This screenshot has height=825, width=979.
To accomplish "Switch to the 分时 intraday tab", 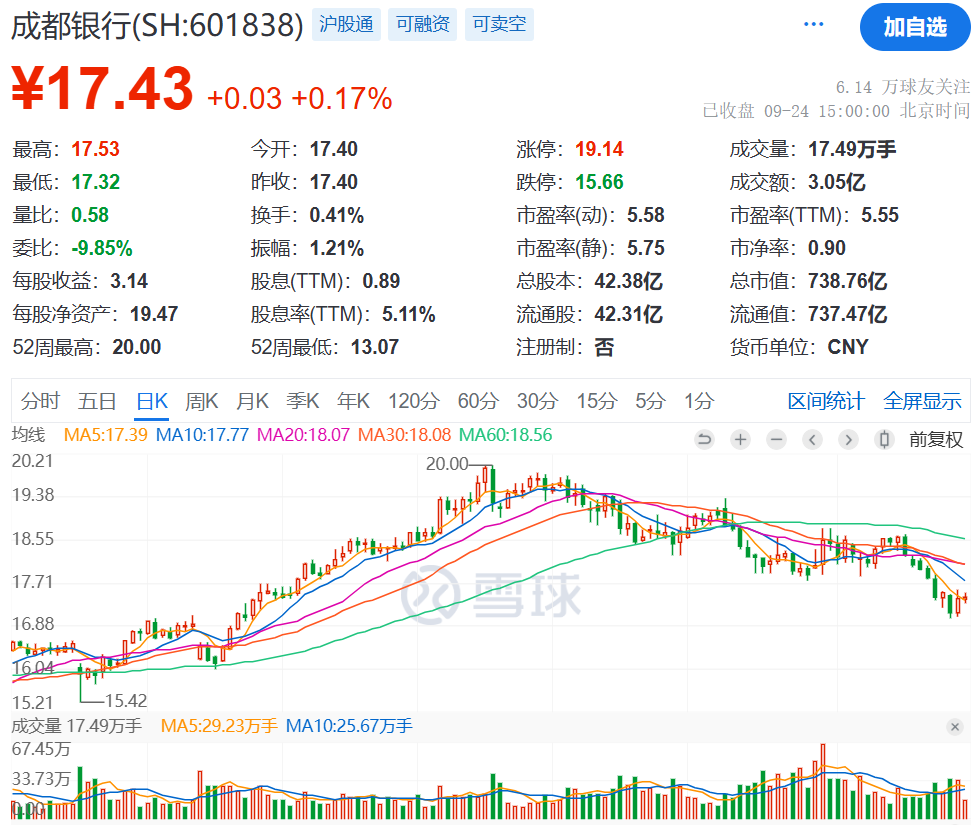I will [41, 402].
